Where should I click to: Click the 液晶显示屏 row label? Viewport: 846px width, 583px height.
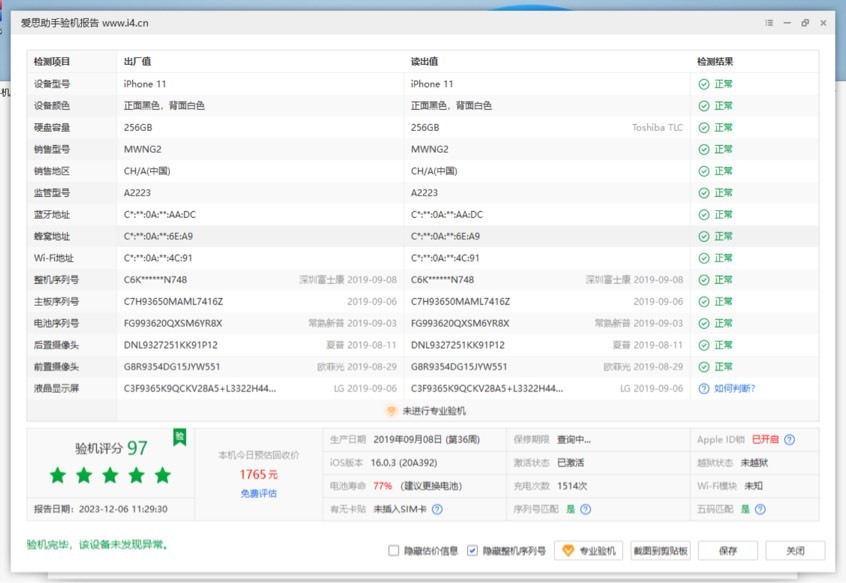[x=56, y=389]
